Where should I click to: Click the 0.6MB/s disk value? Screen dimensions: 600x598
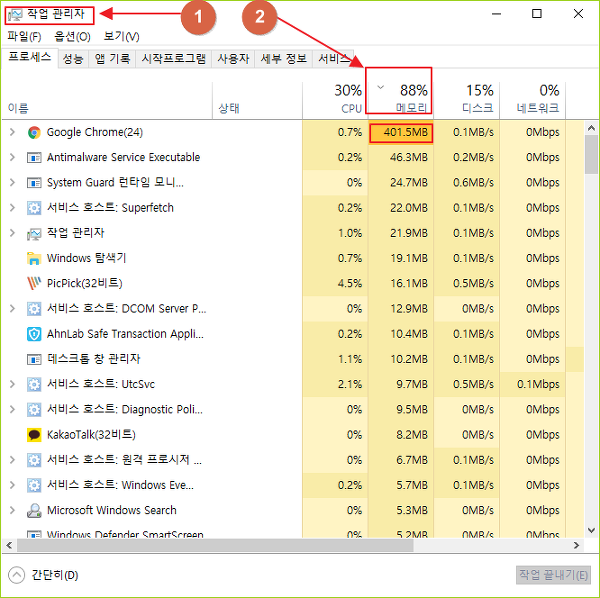[473, 182]
